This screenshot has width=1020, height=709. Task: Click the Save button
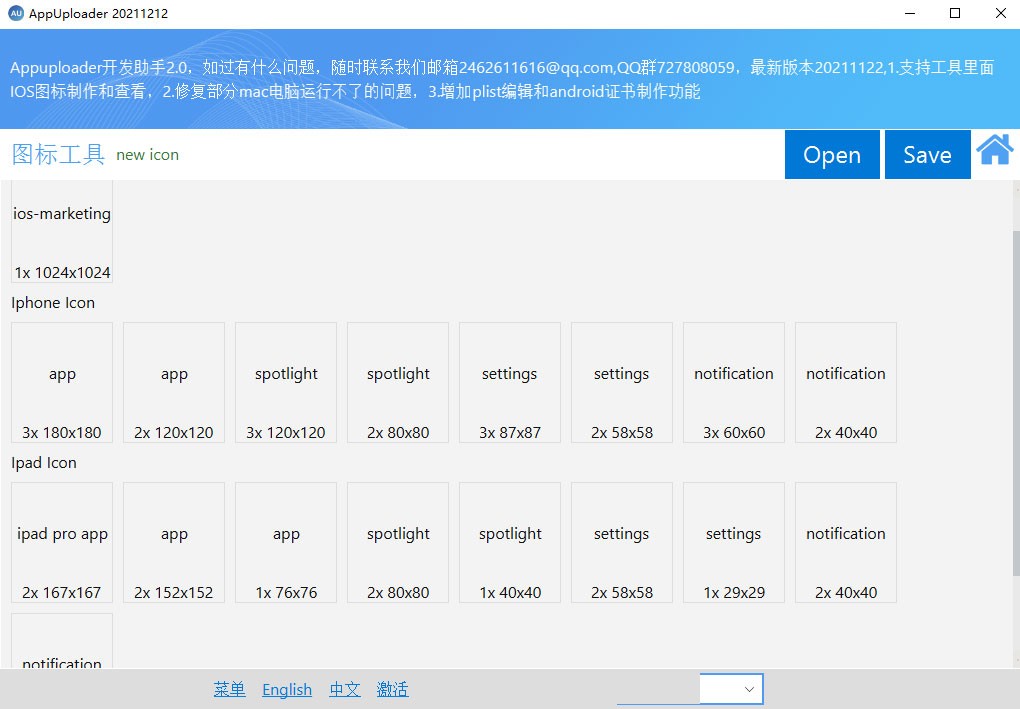click(x=927, y=155)
